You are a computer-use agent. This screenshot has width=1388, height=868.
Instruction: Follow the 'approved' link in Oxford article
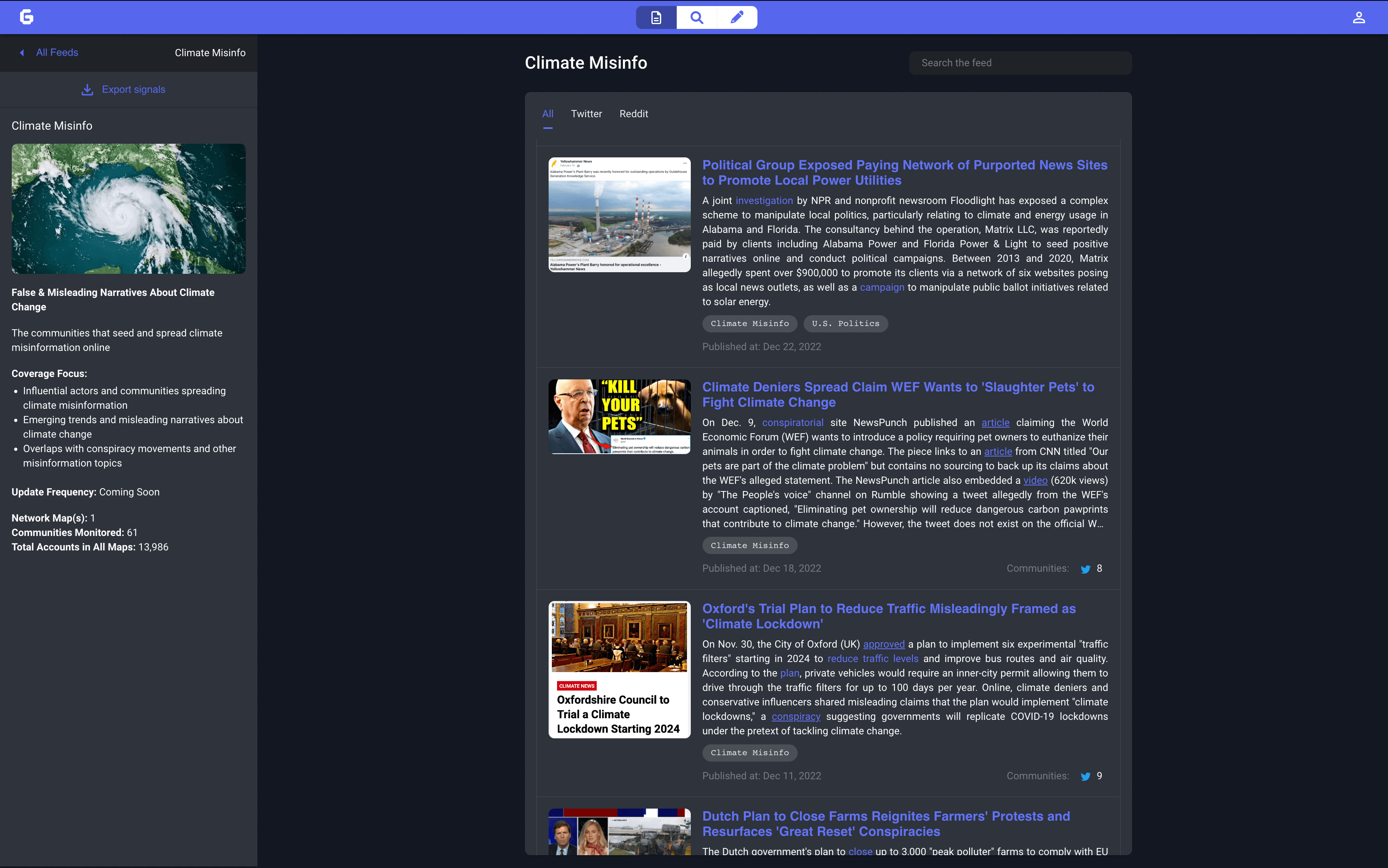click(x=883, y=644)
